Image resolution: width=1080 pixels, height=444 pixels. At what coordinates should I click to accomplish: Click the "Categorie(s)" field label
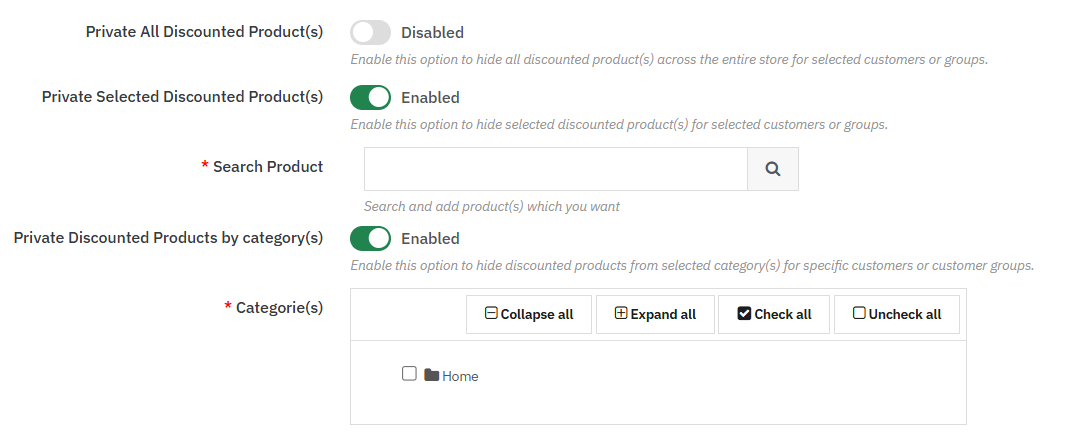279,307
